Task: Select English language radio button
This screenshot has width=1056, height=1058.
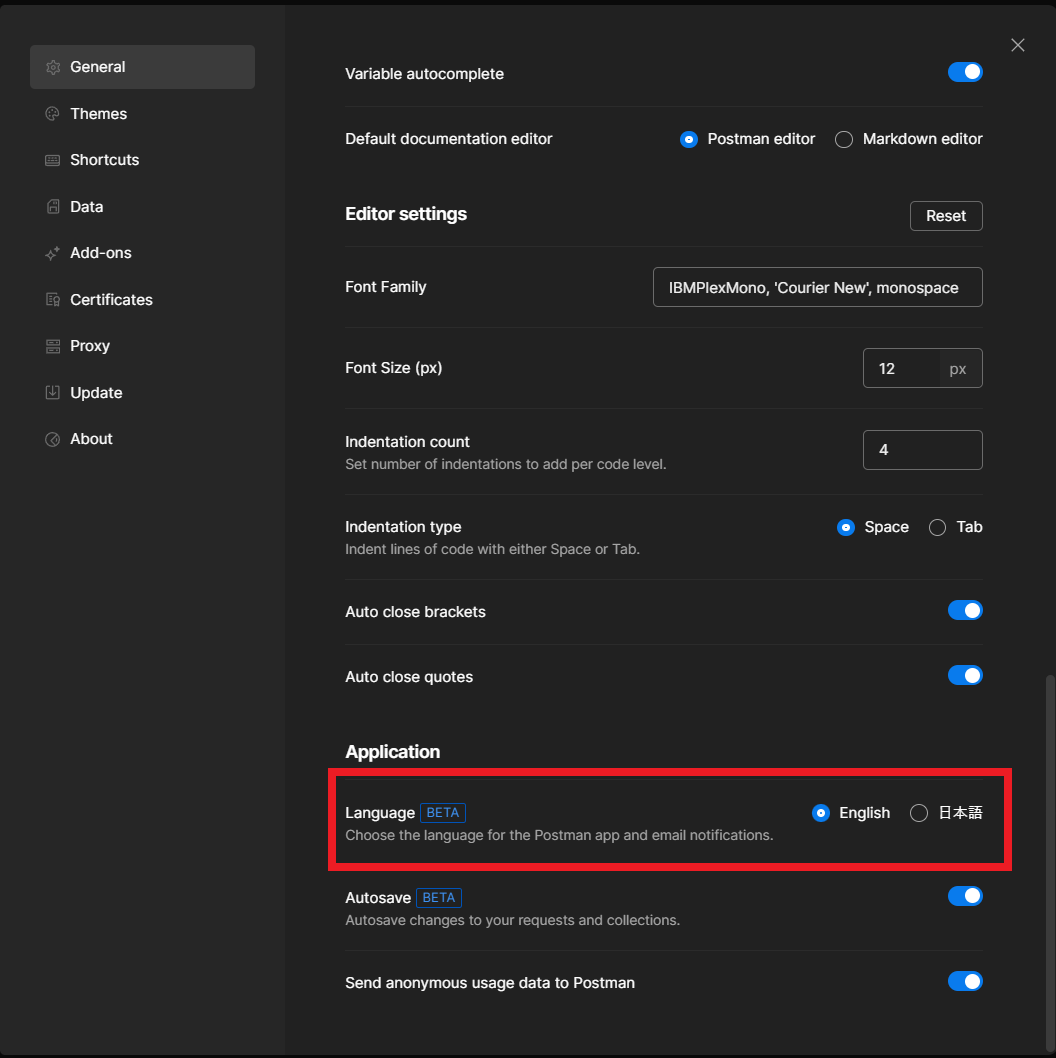Action: point(821,813)
